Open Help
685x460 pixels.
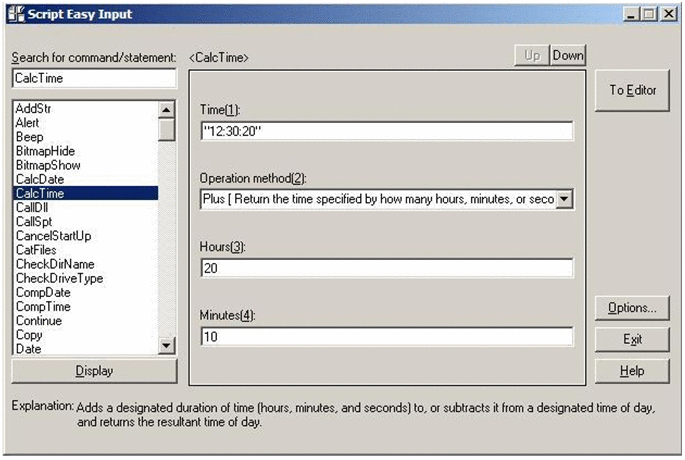click(632, 371)
